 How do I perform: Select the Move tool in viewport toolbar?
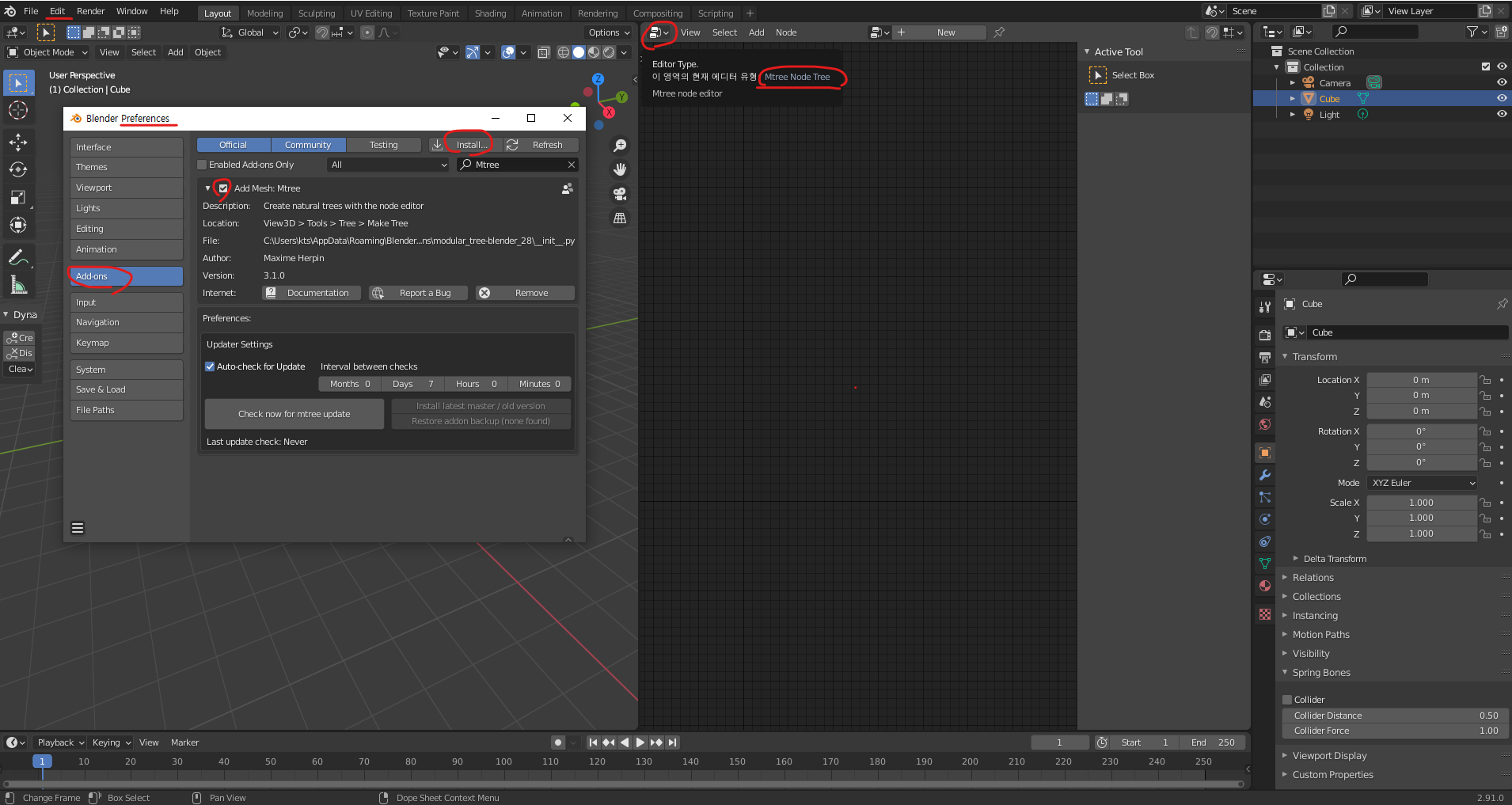(x=18, y=142)
